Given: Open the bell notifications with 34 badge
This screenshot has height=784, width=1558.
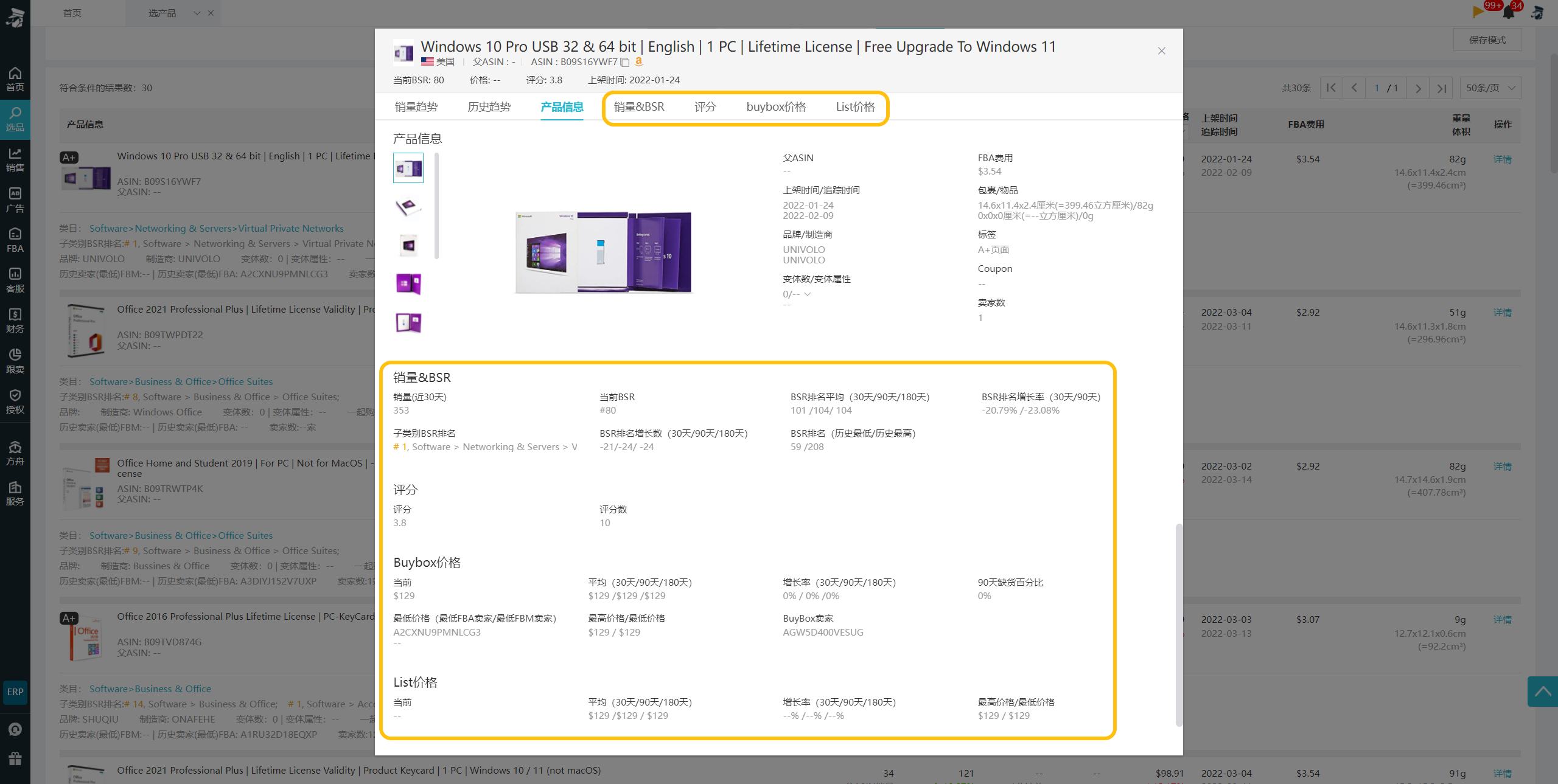Looking at the screenshot, I should coord(1509,12).
